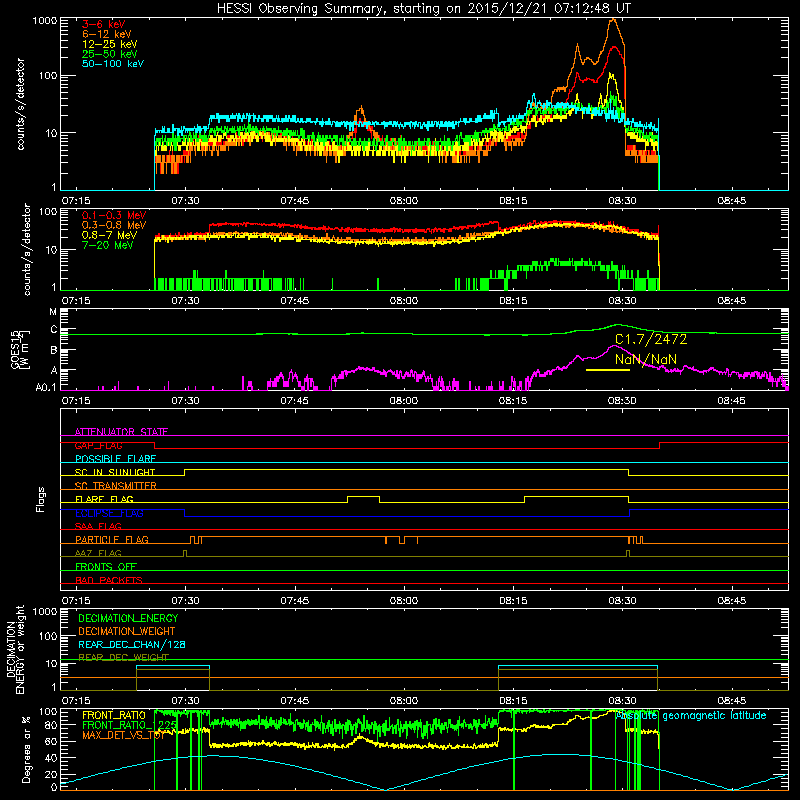Click the yellow flare duration bar under C1.7

tap(608, 370)
